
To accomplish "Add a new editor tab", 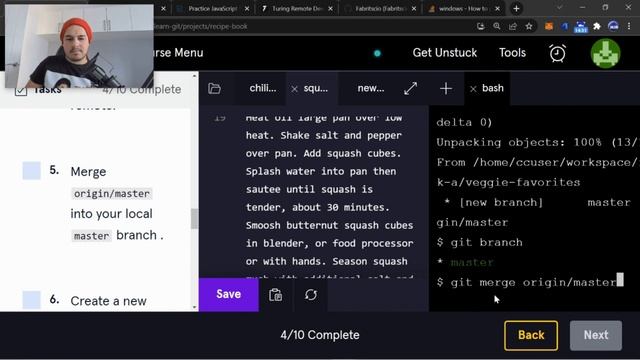I will click(446, 89).
